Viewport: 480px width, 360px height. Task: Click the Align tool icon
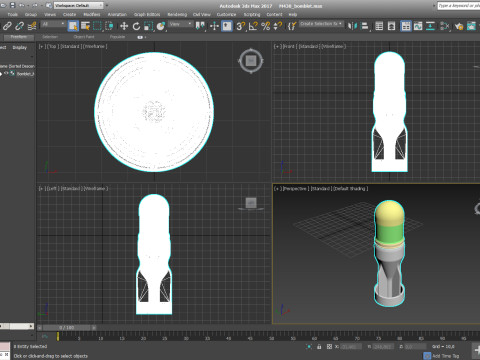tap(365, 26)
